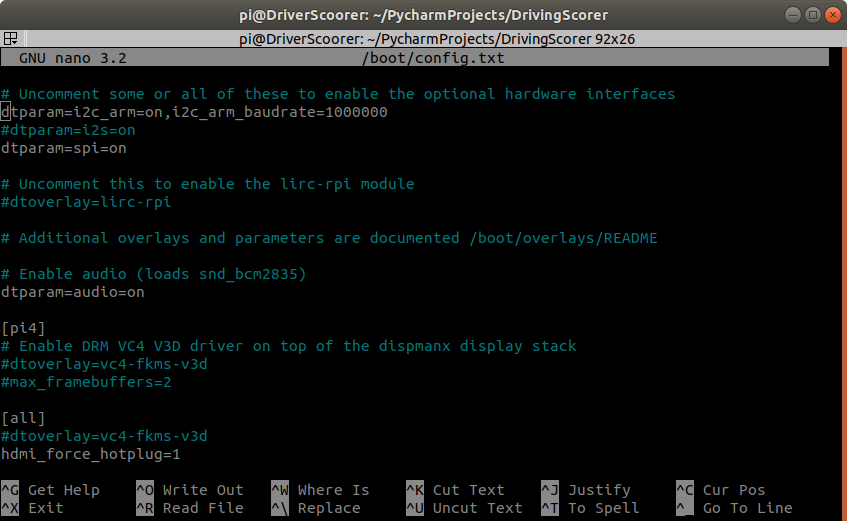Click the 'Enable audio (loads snd_bcm2835)' comment
The image size is (847, 521).
click(154, 274)
